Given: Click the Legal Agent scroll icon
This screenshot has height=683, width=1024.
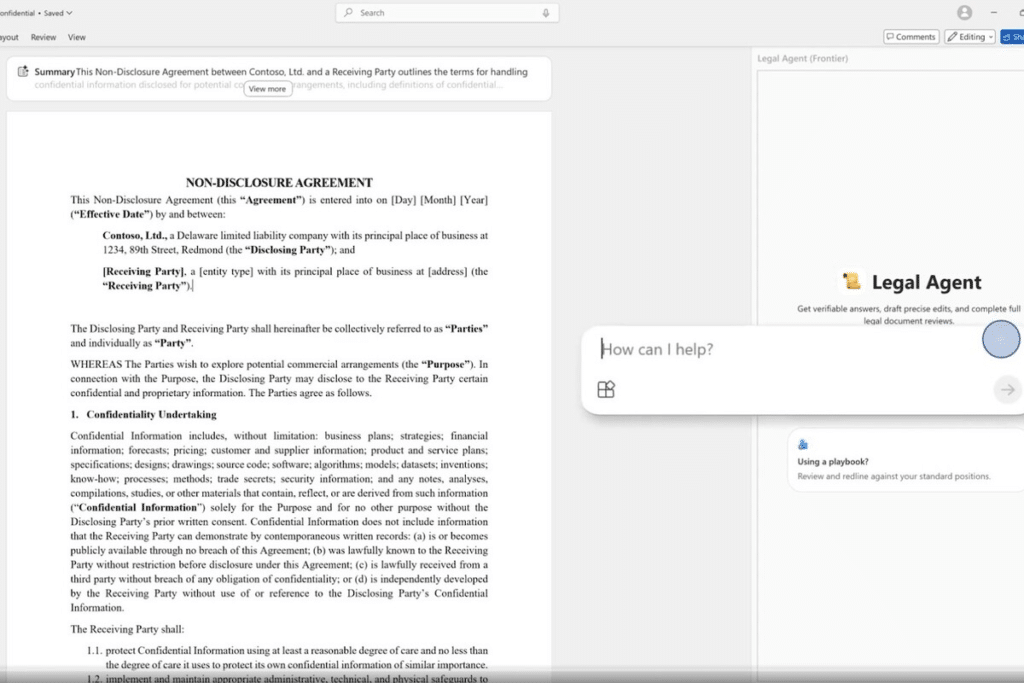Looking at the screenshot, I should point(852,281).
